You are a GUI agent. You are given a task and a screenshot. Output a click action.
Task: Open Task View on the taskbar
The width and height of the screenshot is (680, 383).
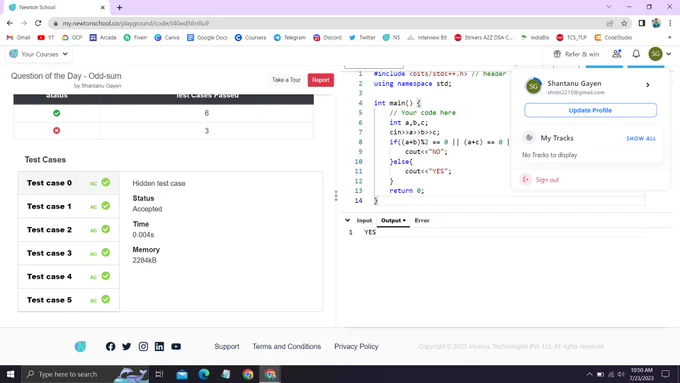pos(159,374)
